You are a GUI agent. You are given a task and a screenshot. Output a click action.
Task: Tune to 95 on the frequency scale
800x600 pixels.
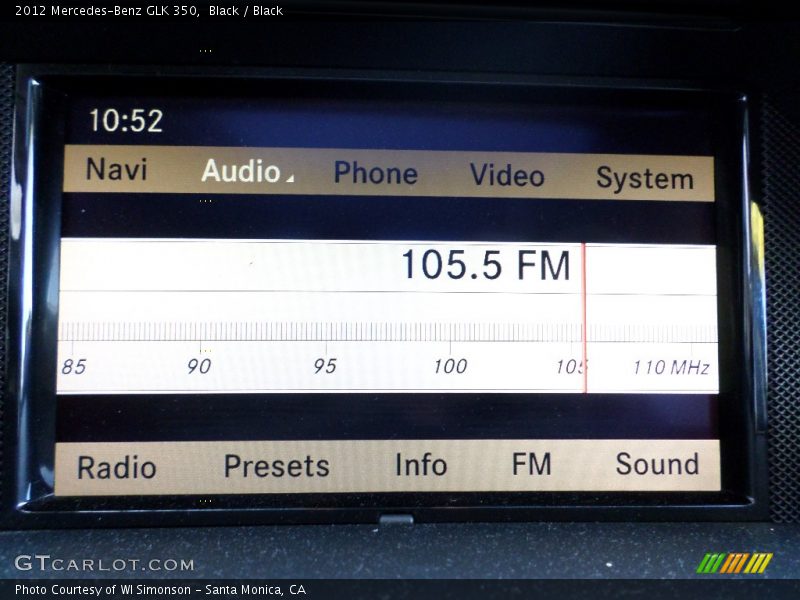(324, 366)
